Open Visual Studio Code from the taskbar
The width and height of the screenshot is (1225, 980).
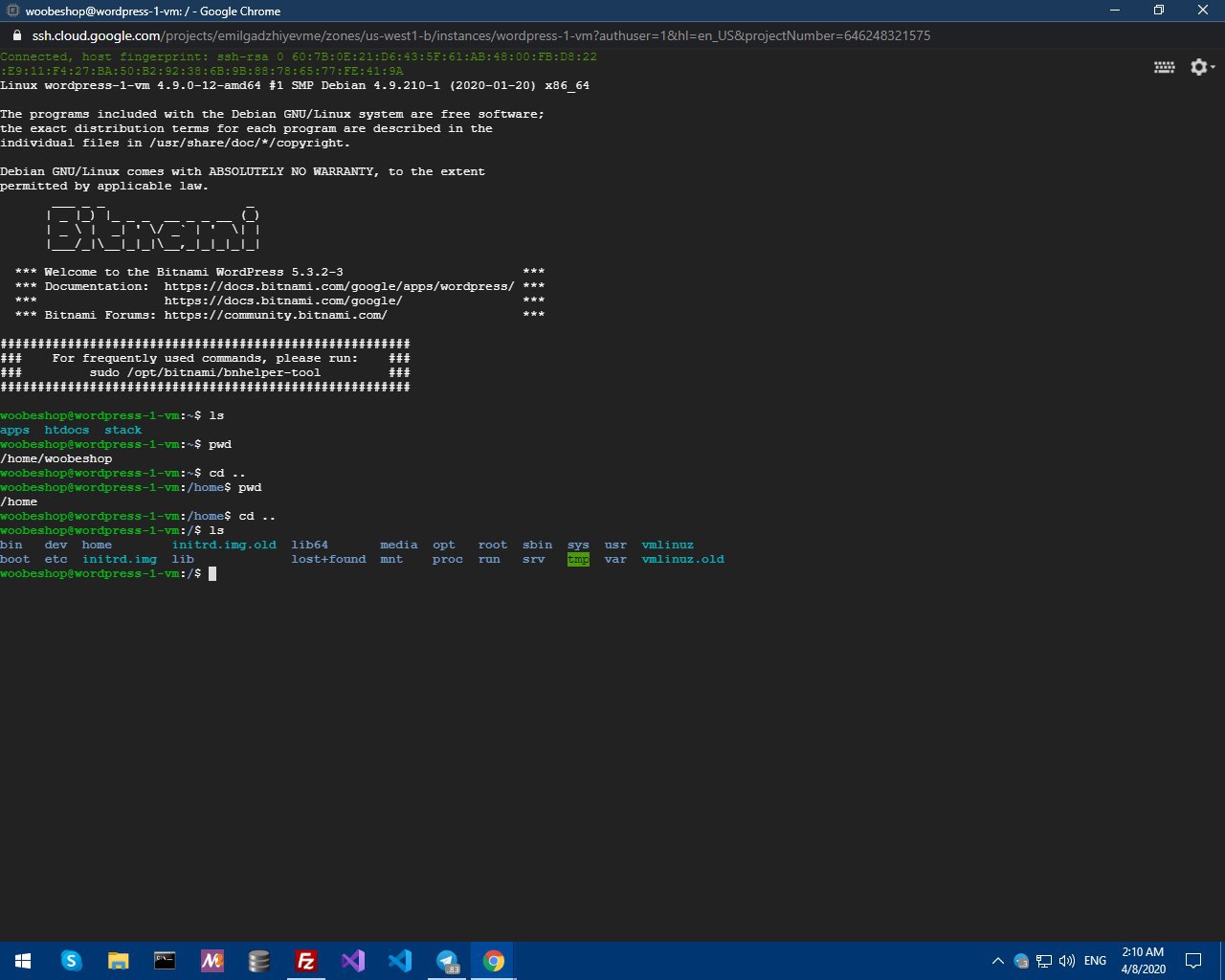pyautogui.click(x=400, y=961)
